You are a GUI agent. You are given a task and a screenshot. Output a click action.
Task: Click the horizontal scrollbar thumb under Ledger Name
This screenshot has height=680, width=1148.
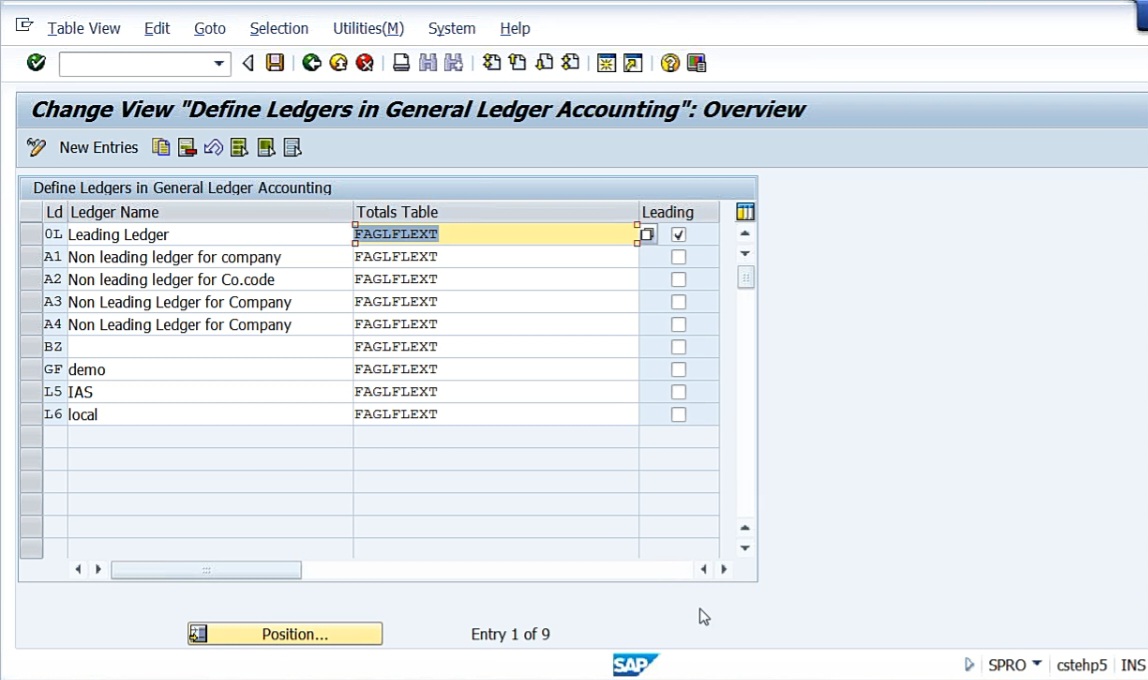tap(206, 569)
